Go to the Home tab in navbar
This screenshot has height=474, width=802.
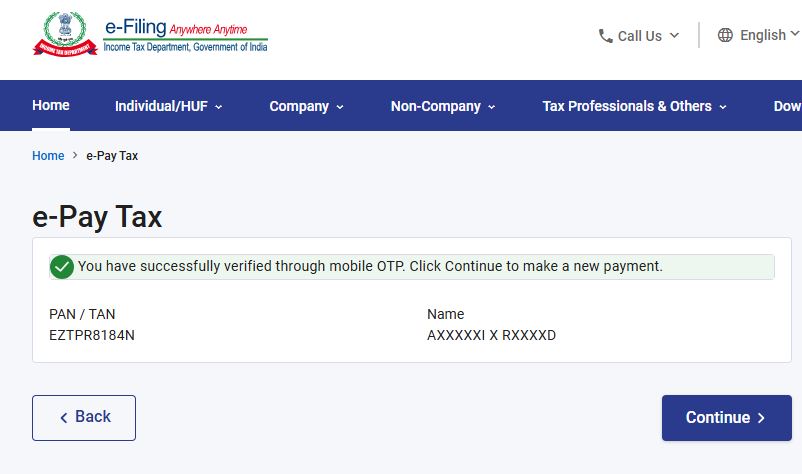[x=51, y=105]
